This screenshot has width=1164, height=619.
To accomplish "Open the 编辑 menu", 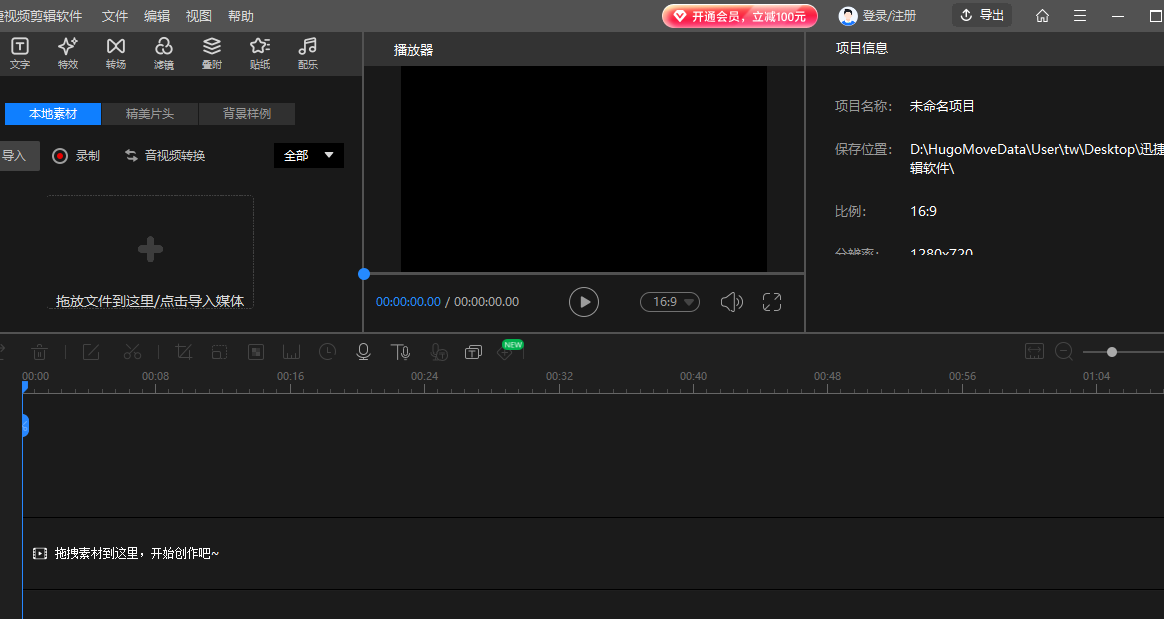I will coord(157,16).
